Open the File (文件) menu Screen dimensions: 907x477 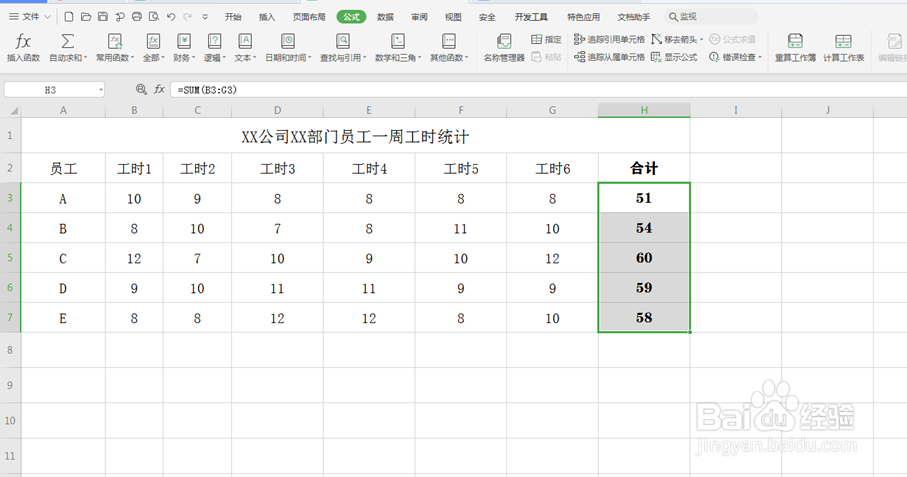(x=24, y=17)
